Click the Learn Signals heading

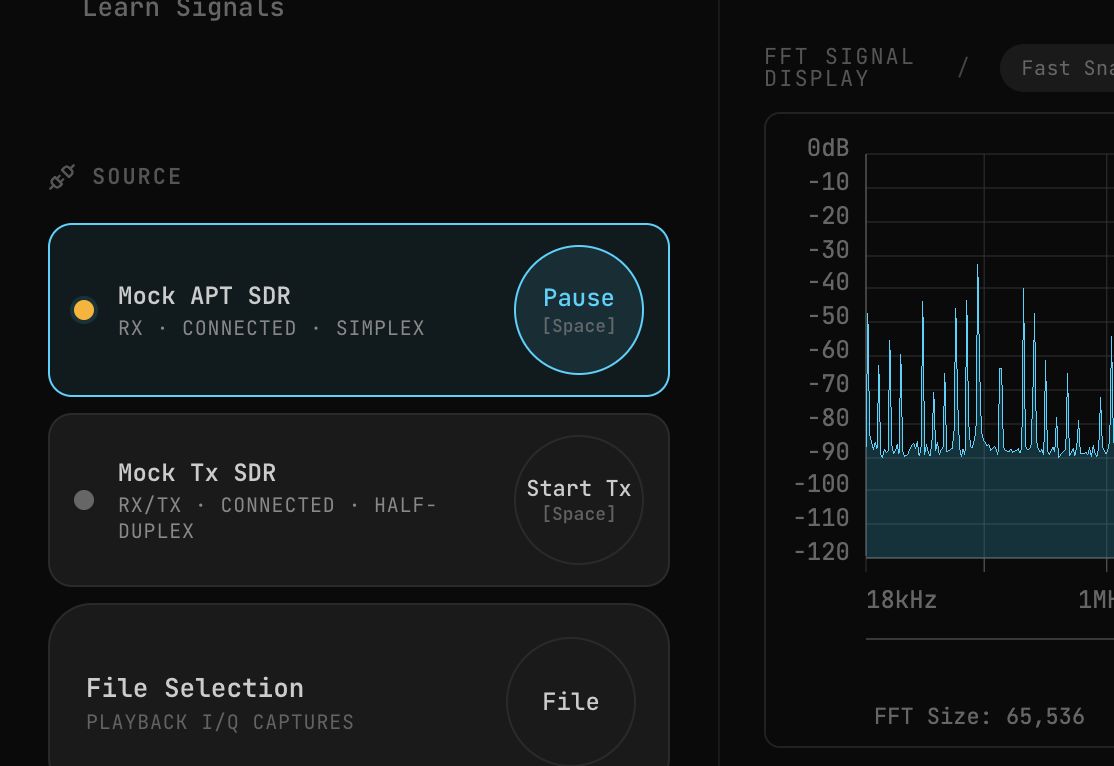183,9
